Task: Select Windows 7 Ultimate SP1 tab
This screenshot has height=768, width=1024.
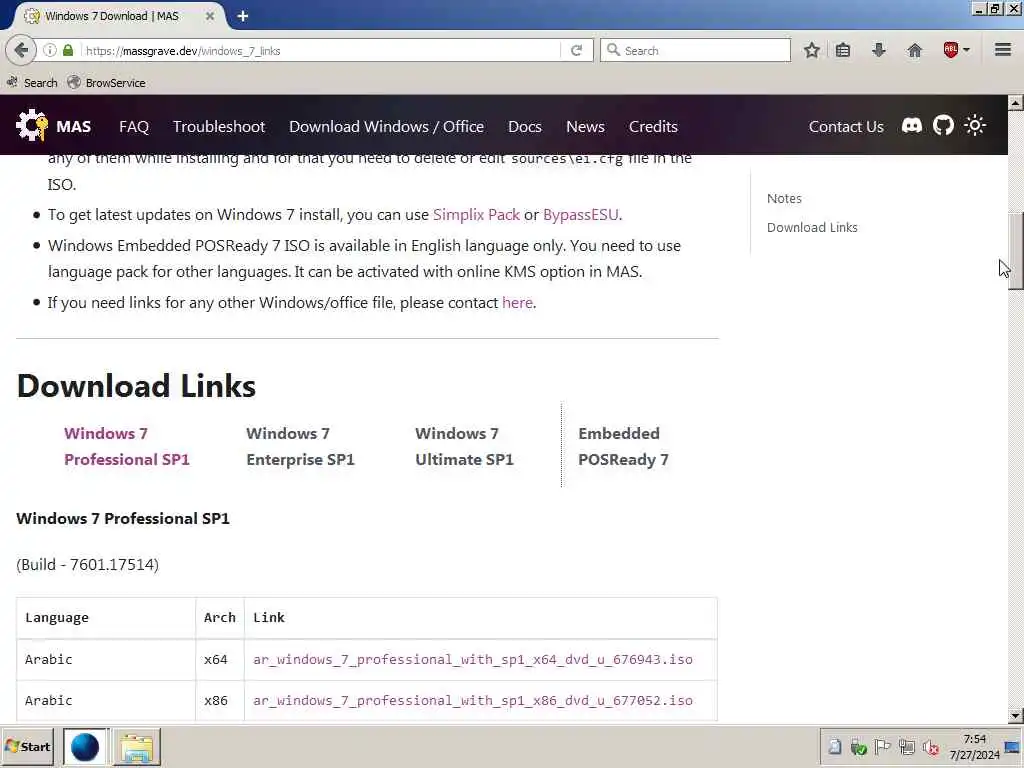Action: 464,447
